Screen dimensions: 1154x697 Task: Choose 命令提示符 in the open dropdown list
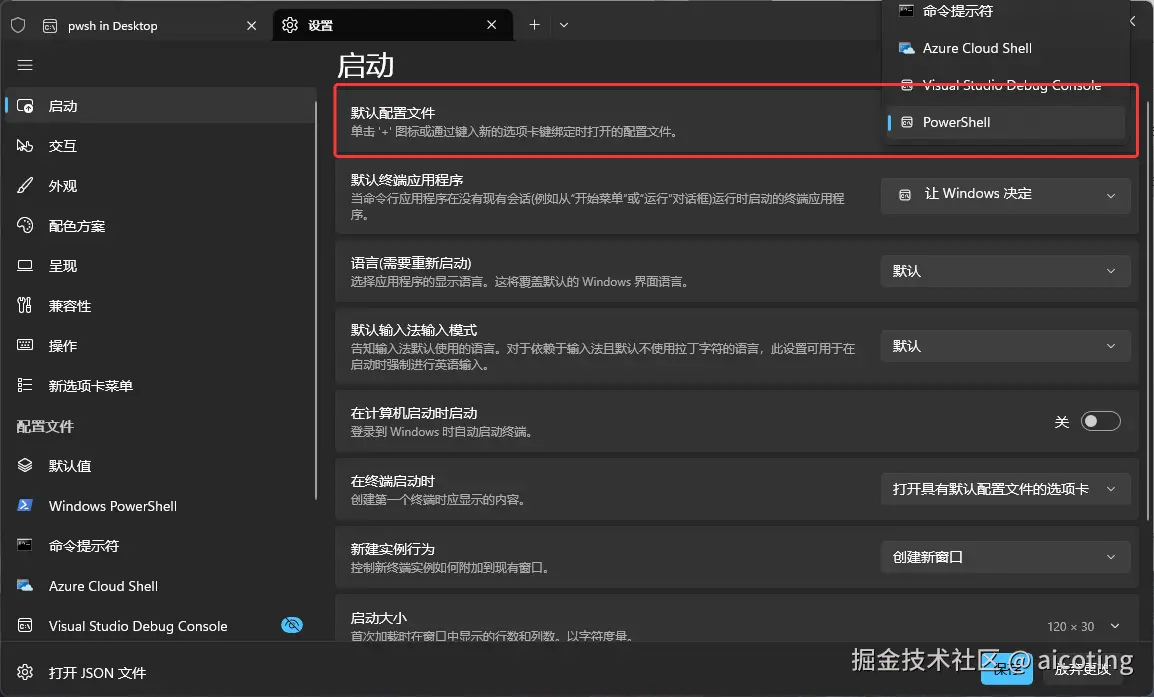pyautogui.click(x=1006, y=11)
